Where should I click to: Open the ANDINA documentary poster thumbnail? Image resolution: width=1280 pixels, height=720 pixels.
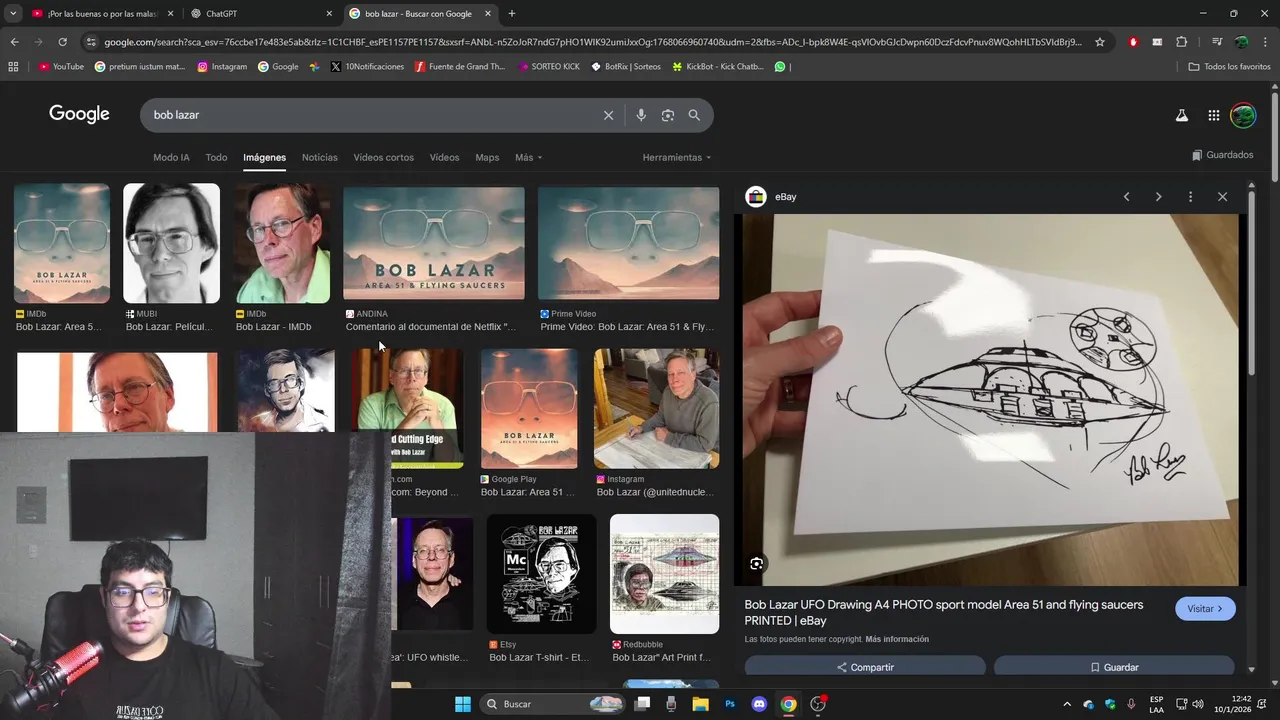[434, 243]
